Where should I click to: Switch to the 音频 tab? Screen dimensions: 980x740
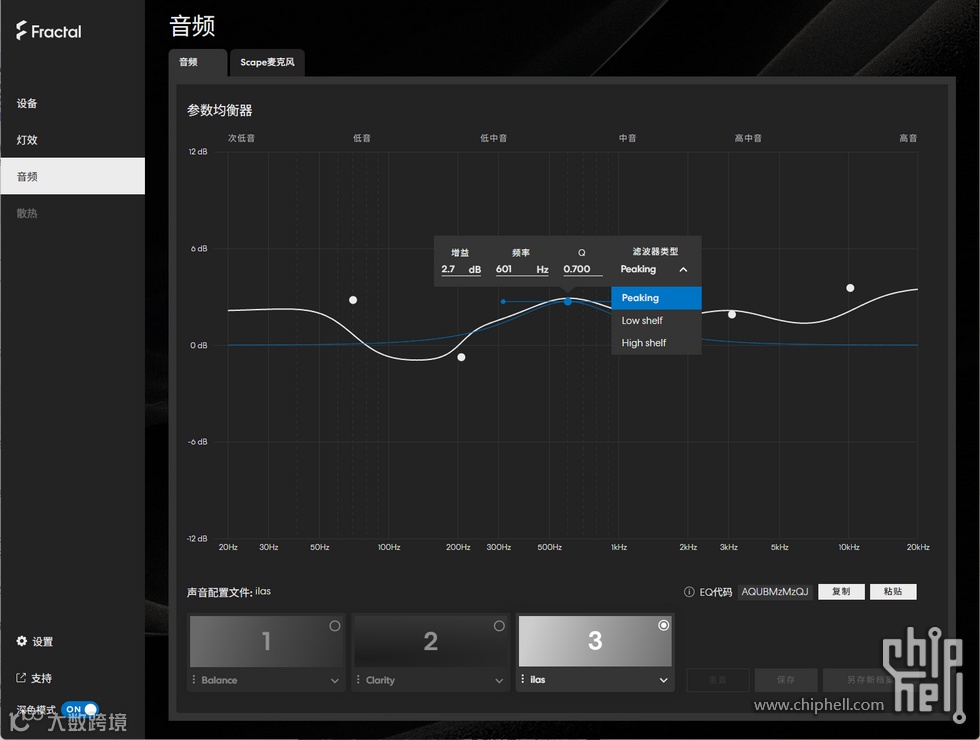point(198,62)
